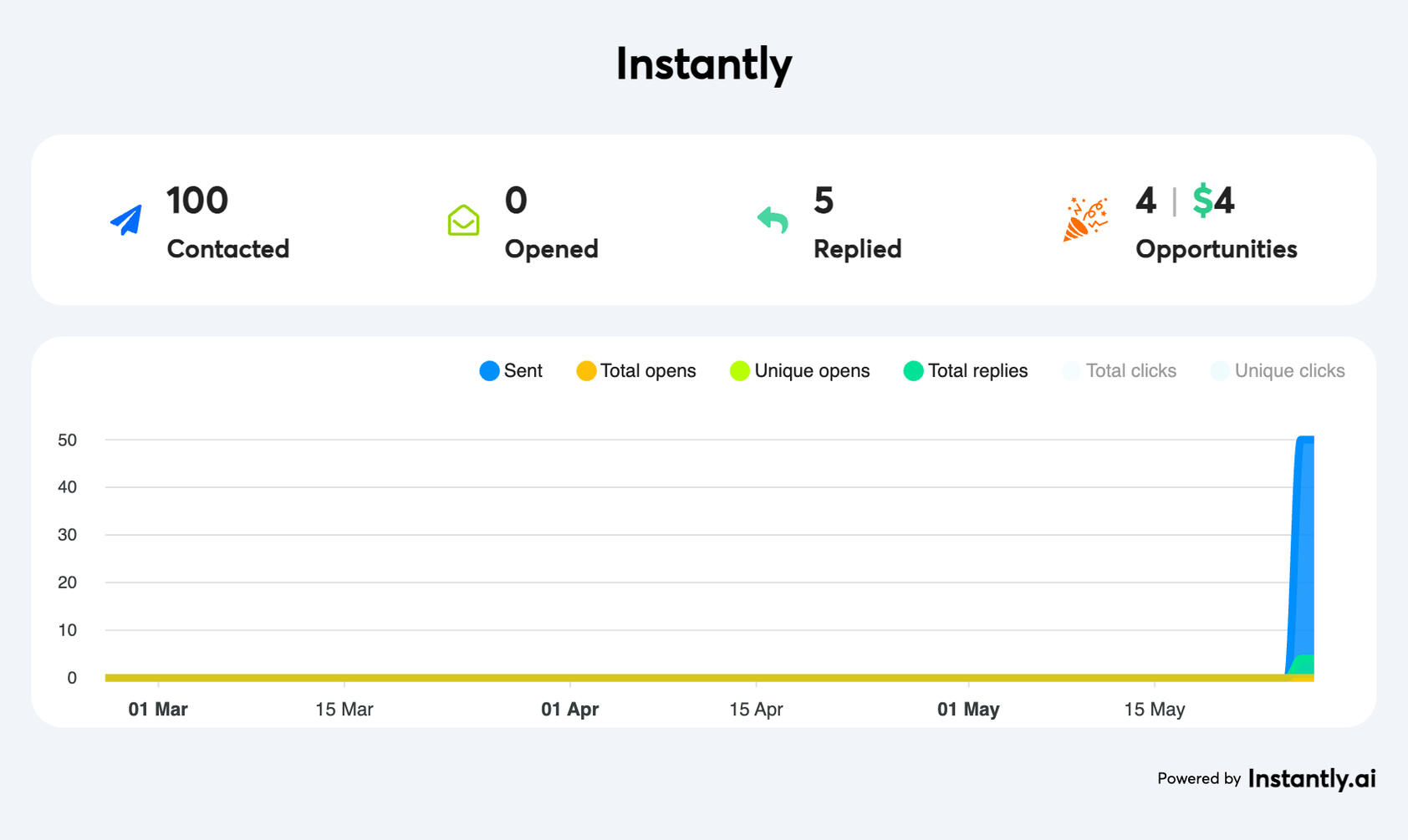Click the 5 Replied stat
The image size is (1408, 840).
[824, 201]
